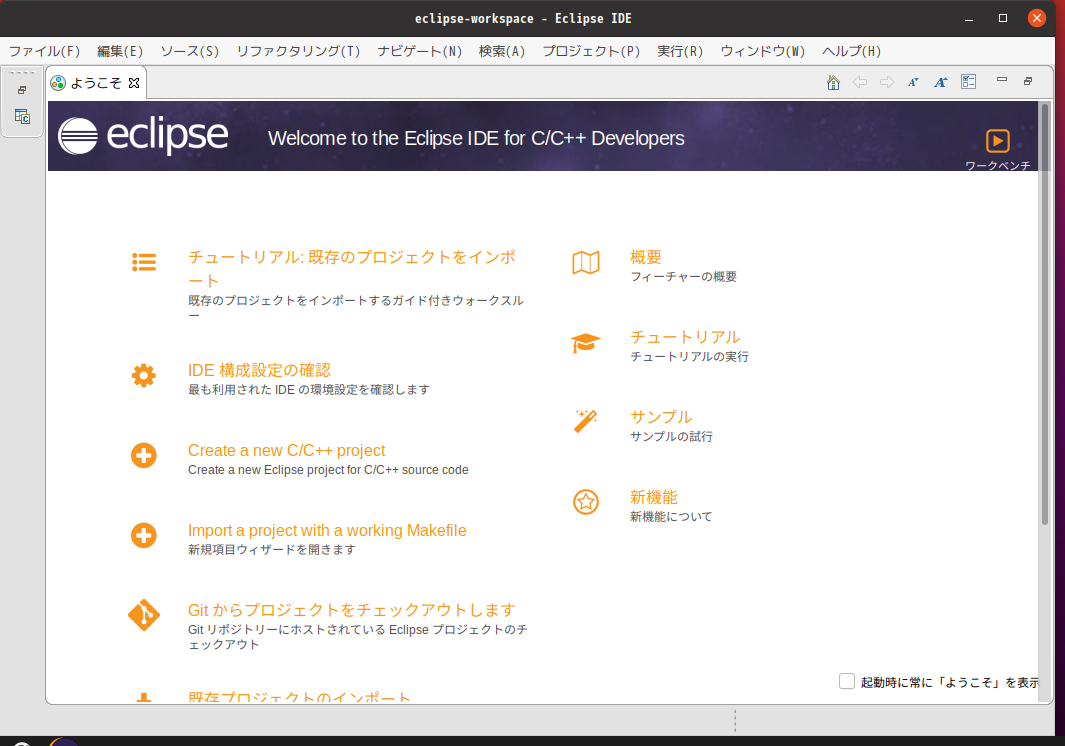1065x746 pixels.
Task: Click the graduation cap tutorial icon
Action: point(585,343)
